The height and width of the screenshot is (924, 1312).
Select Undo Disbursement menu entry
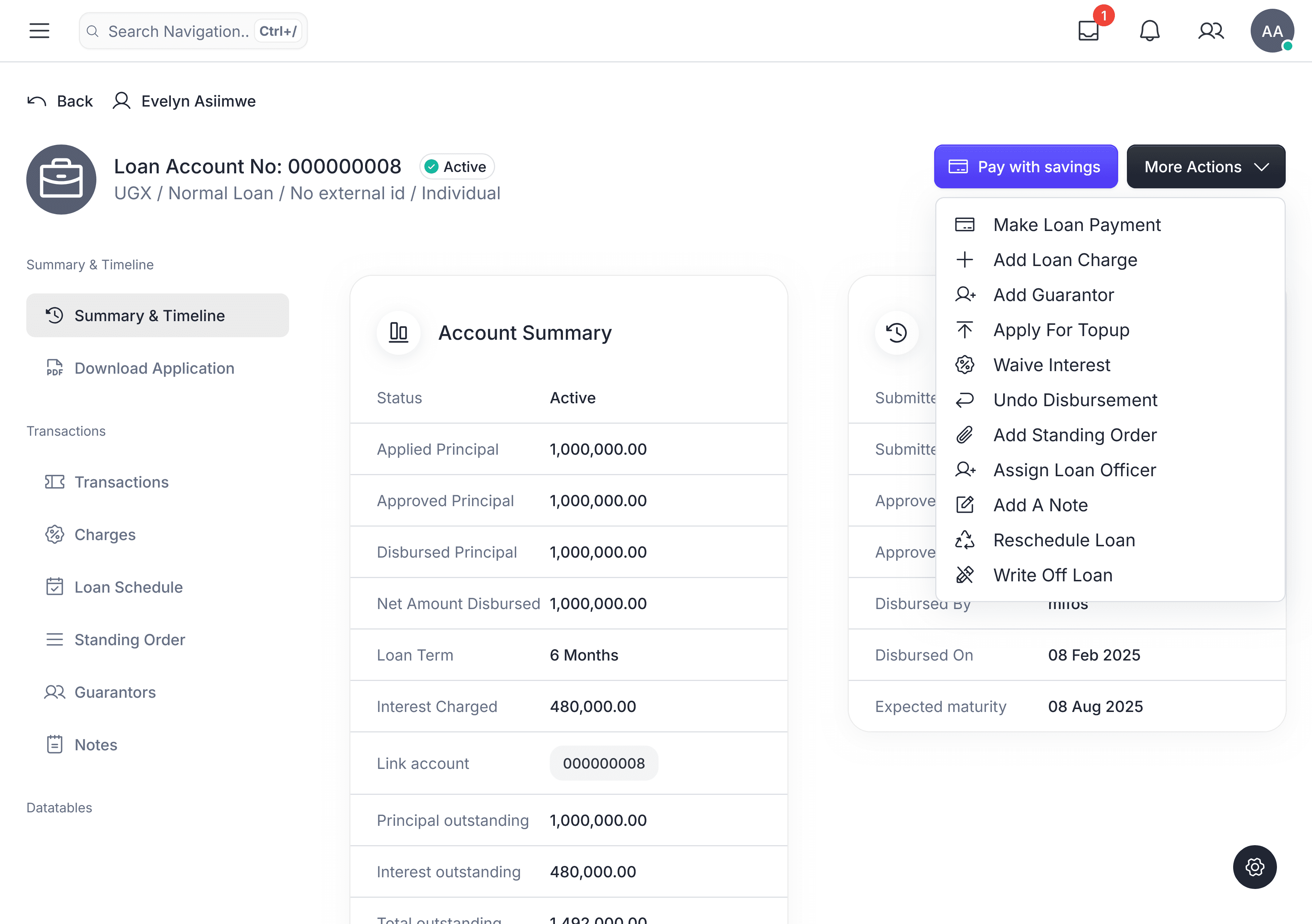[x=1075, y=400]
